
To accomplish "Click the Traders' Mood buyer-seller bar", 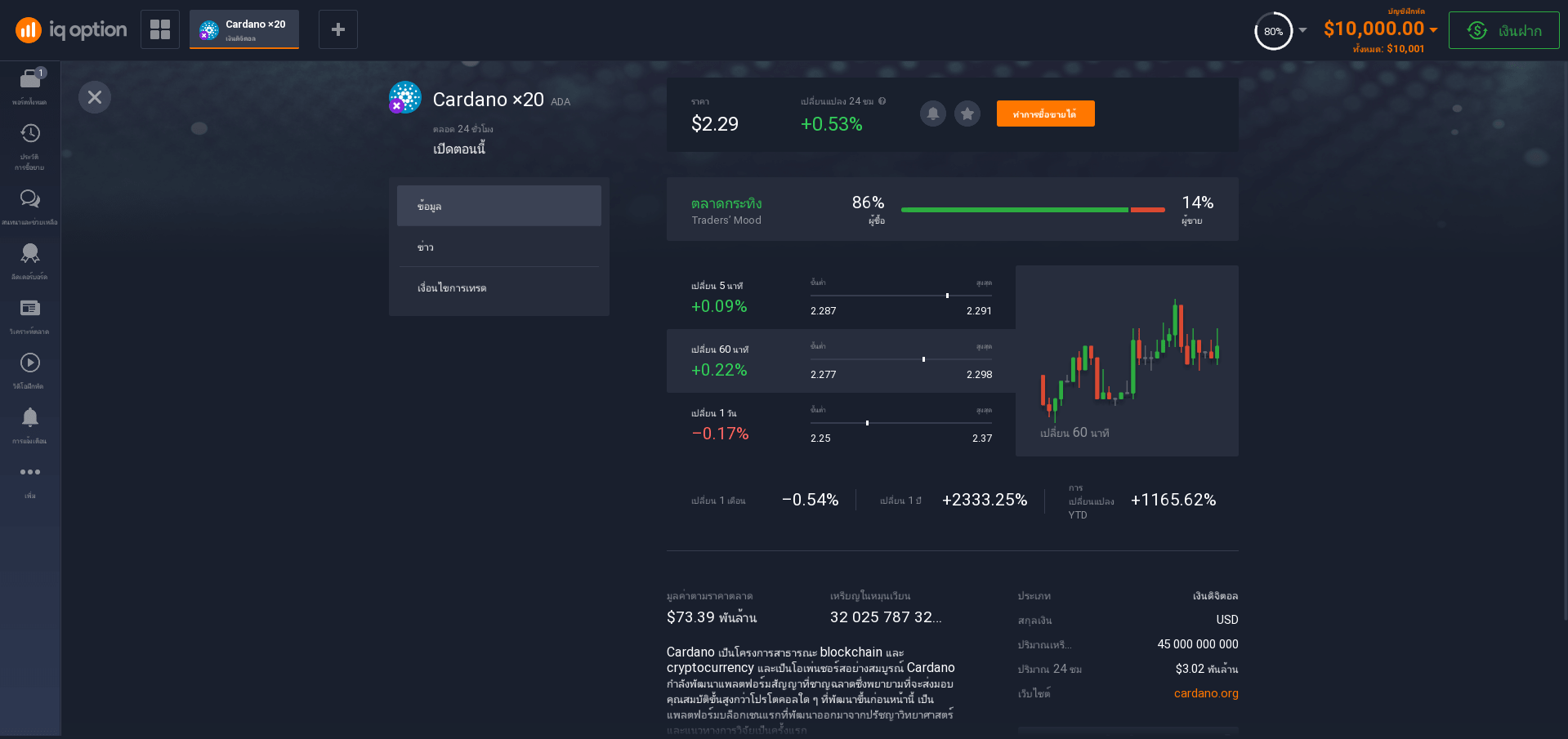I will (x=1032, y=210).
